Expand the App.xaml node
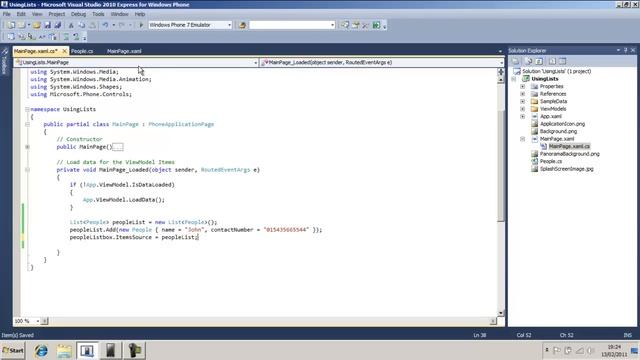The image size is (640, 360). coord(522,116)
